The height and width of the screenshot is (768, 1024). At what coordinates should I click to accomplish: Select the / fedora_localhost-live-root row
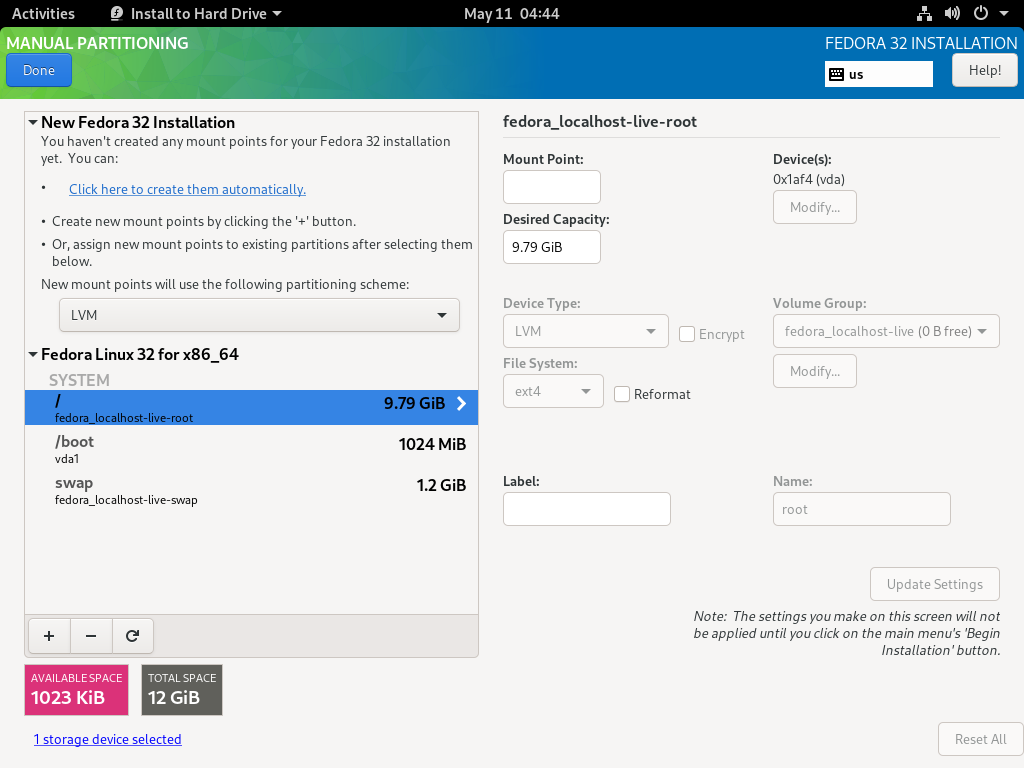click(x=251, y=408)
